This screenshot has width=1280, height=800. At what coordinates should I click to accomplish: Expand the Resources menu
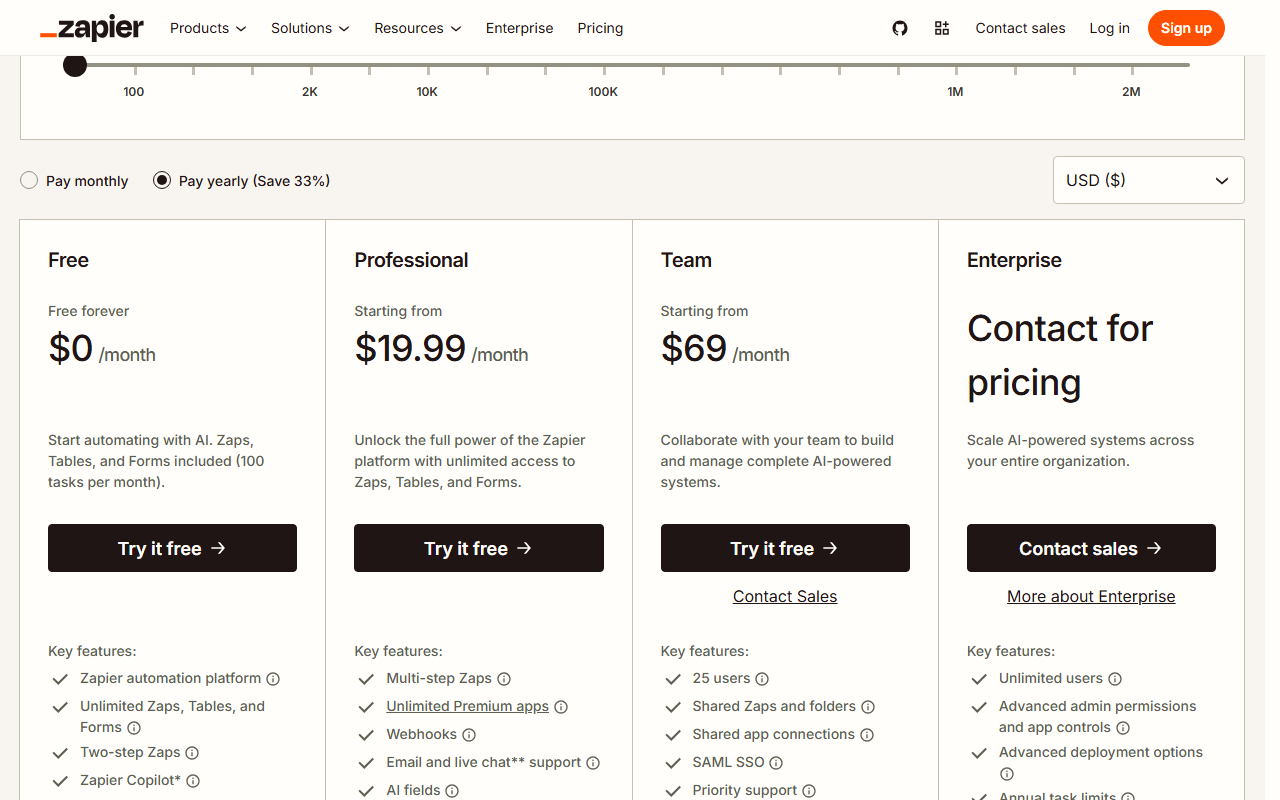coord(418,28)
